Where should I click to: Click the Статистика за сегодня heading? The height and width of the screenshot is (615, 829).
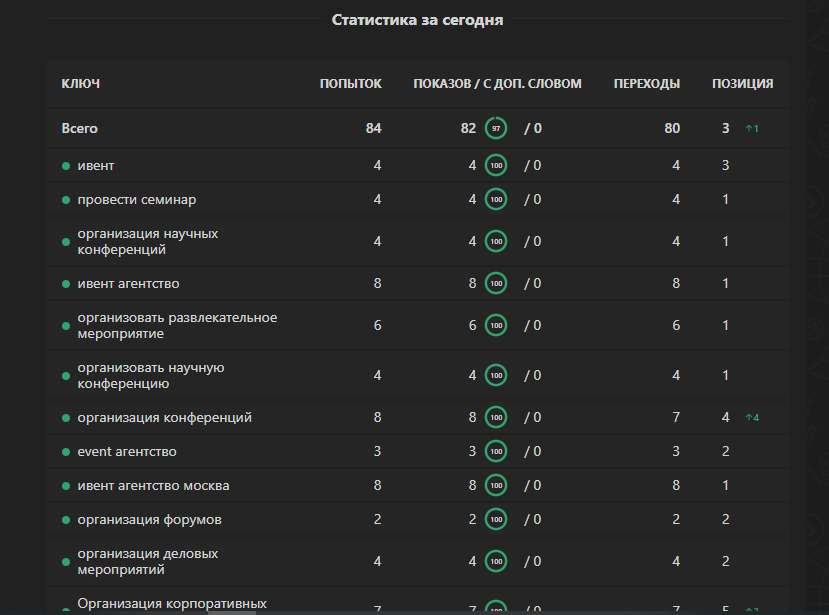pyautogui.click(x=417, y=20)
